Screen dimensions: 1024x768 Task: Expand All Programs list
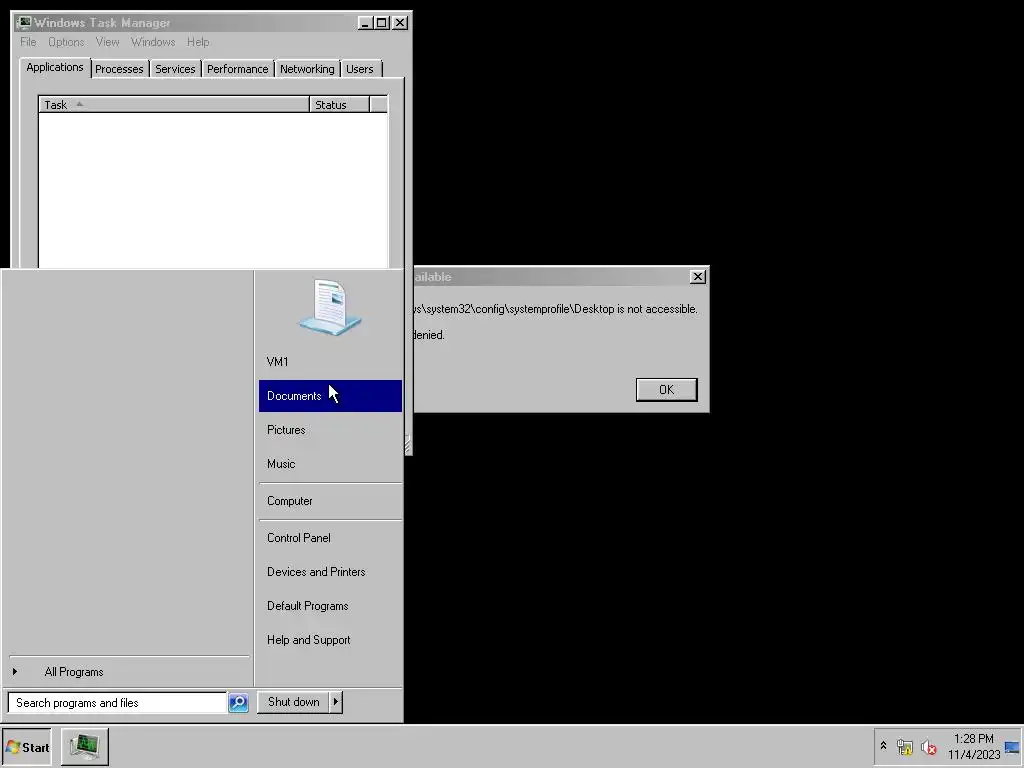click(x=129, y=671)
